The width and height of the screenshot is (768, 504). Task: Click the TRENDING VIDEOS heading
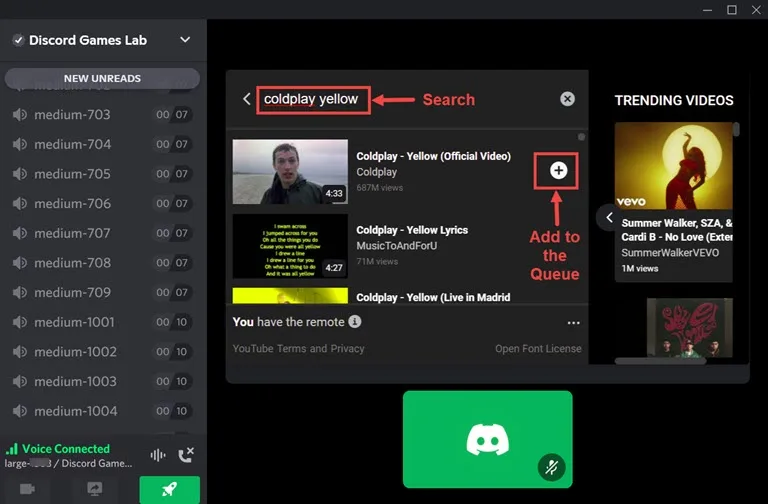point(674,100)
